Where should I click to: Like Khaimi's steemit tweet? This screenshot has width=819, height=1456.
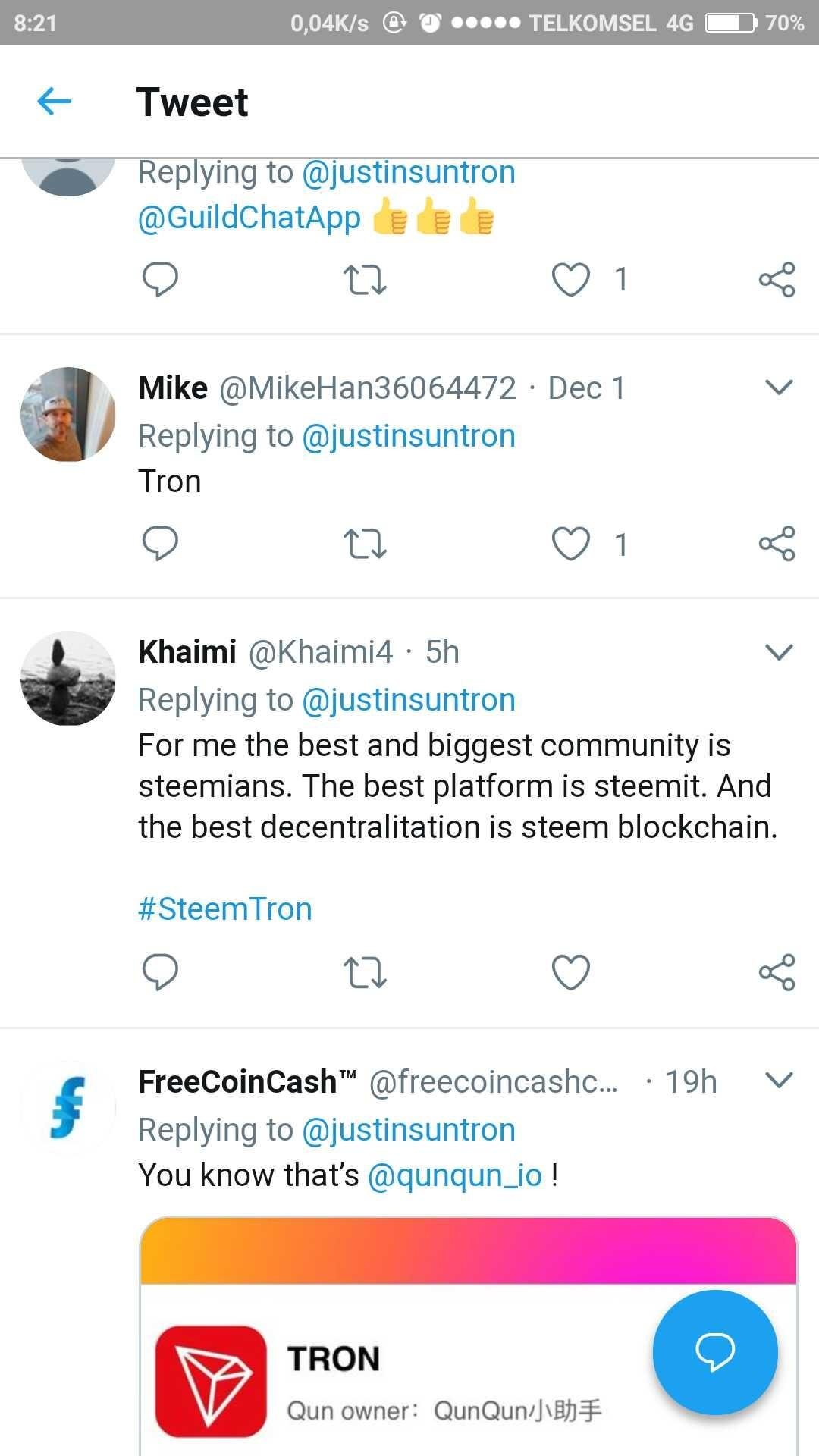click(570, 972)
